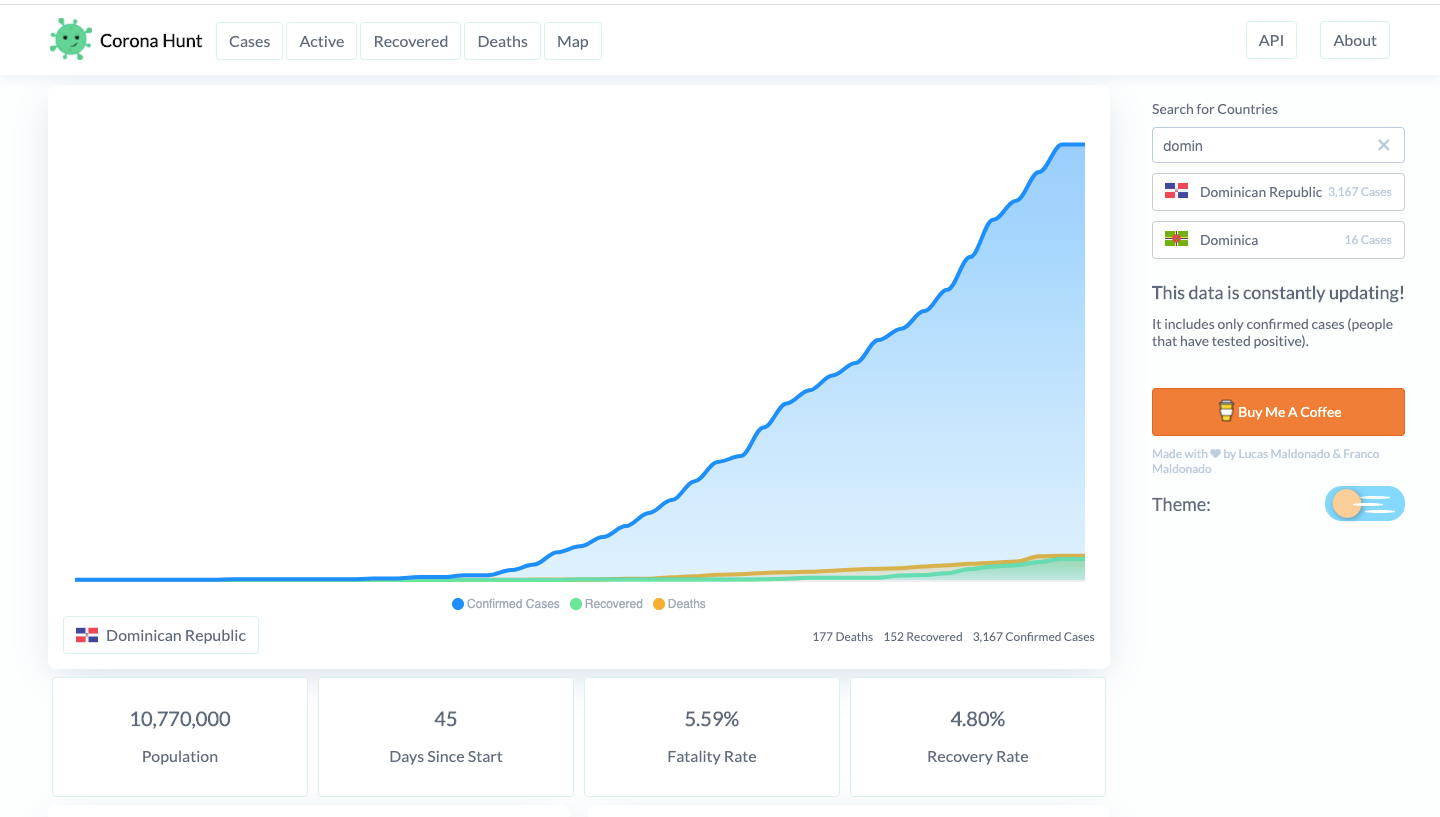Open the API page
The width and height of the screenshot is (1440, 817).
click(1271, 40)
